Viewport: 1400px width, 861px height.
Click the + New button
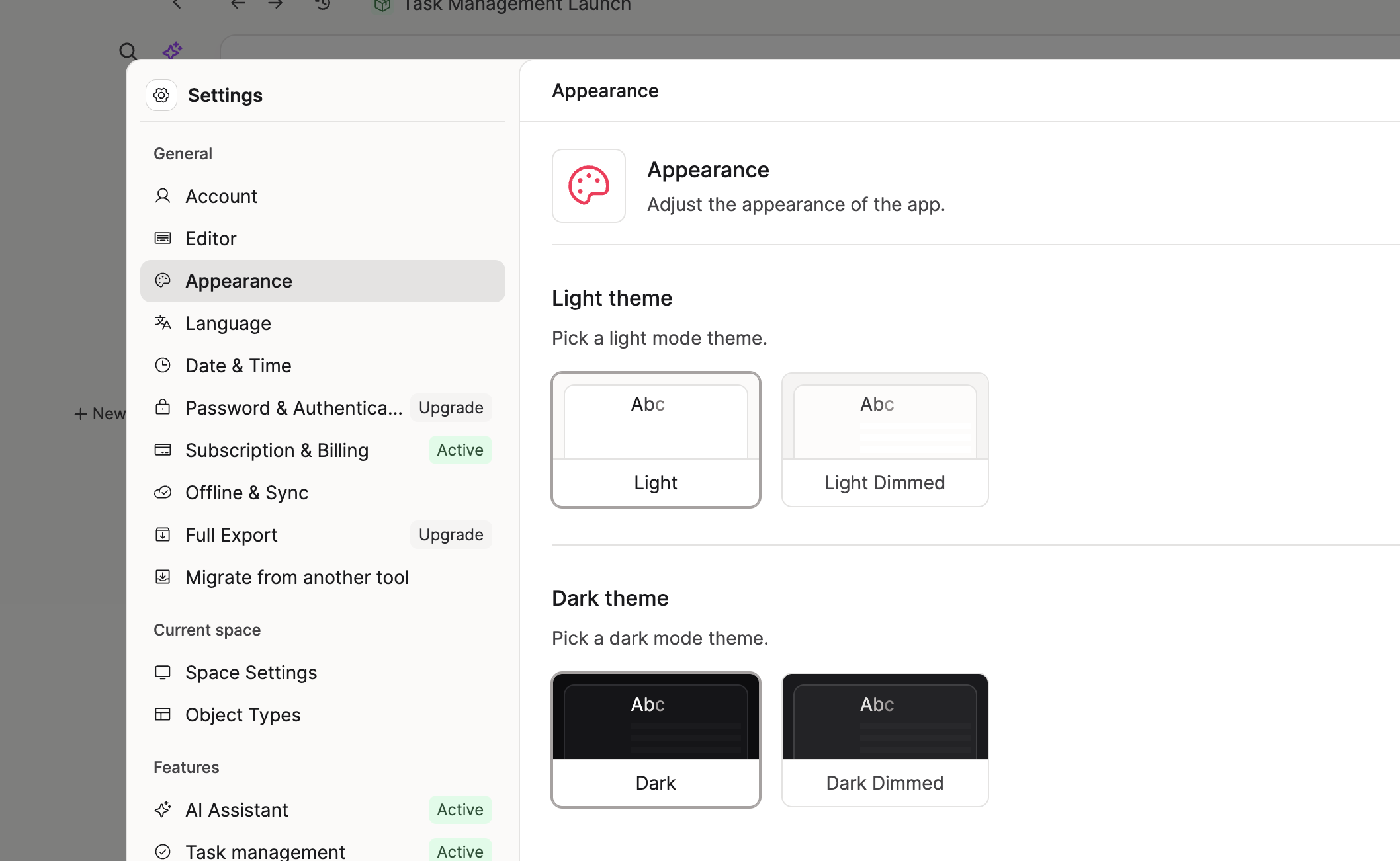point(100,414)
